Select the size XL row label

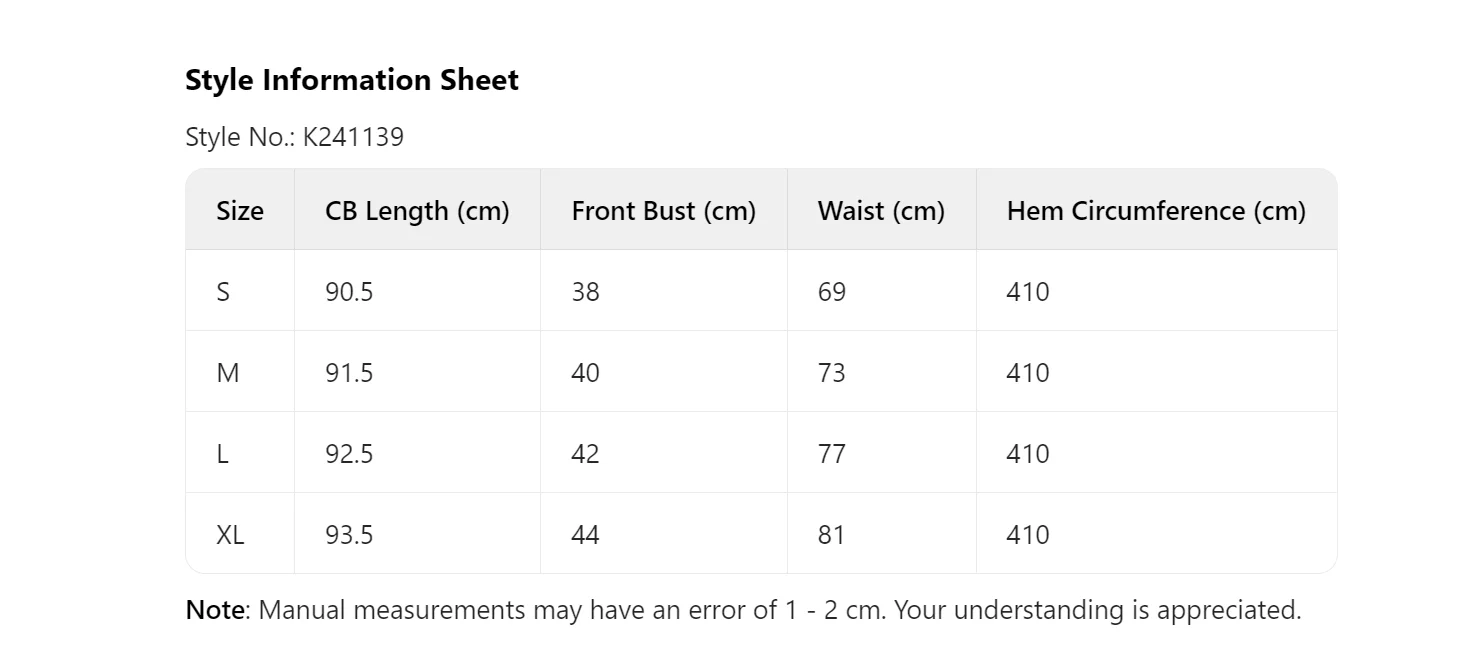pyautogui.click(x=230, y=535)
